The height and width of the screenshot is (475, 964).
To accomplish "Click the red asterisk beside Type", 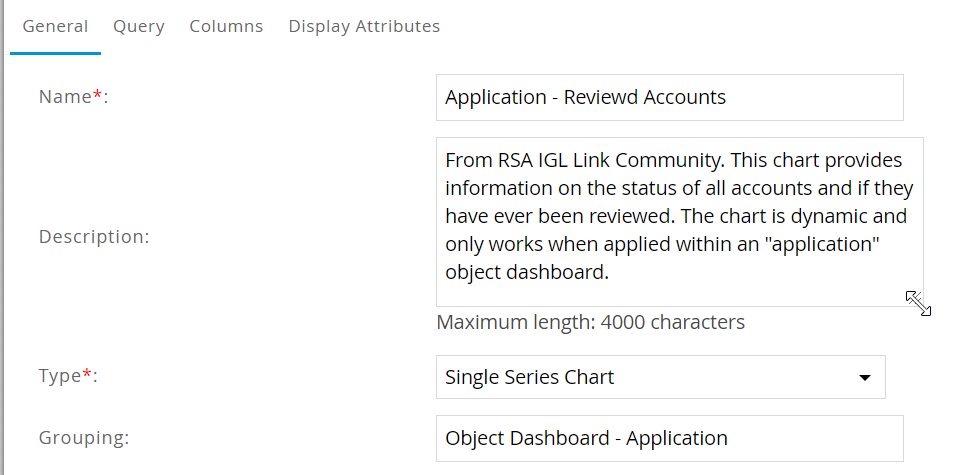I will pos(86,375).
